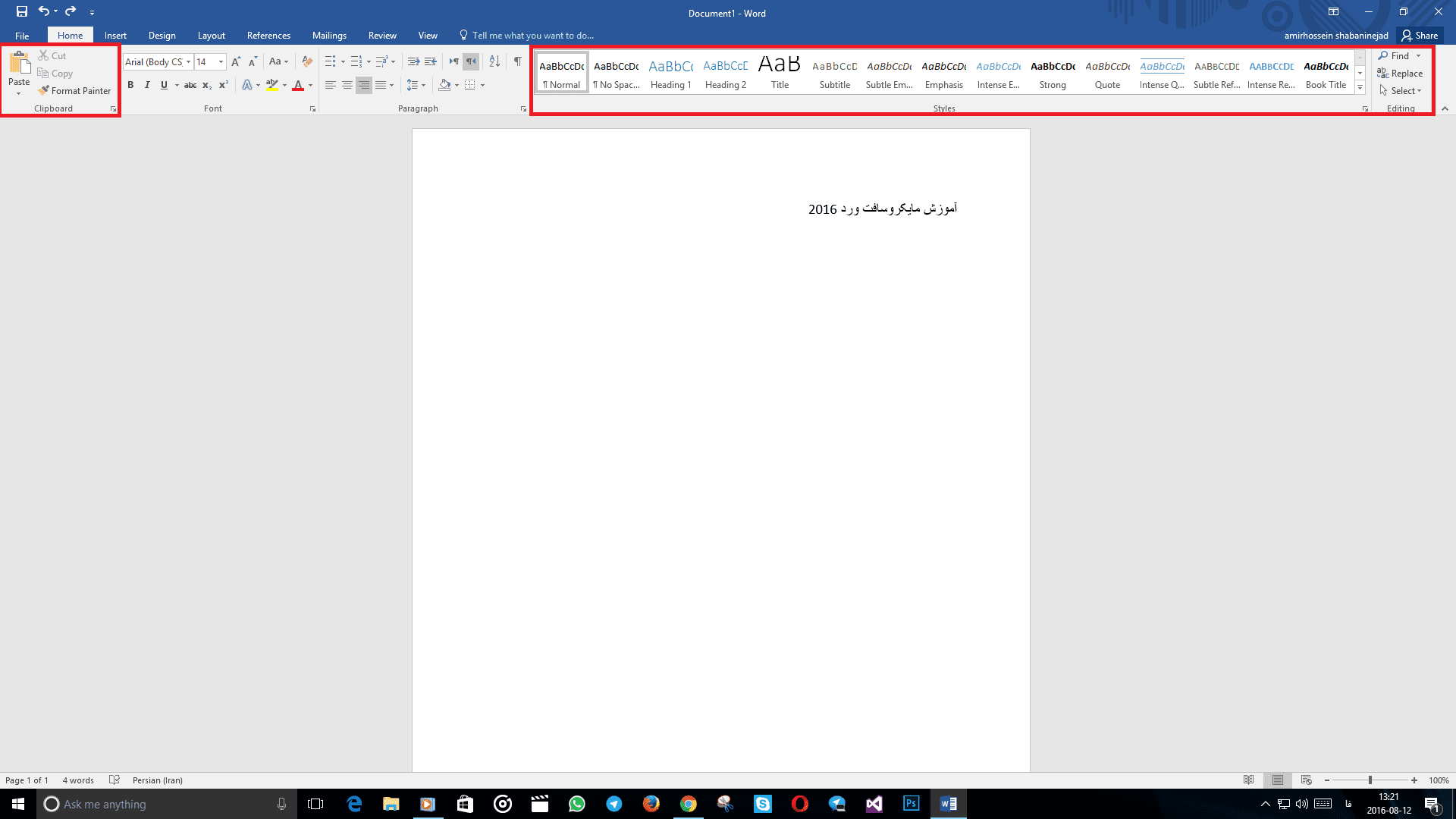Image resolution: width=1456 pixels, height=819 pixels.
Task: Open the 100% zoom level dialog
Action: [x=1439, y=780]
